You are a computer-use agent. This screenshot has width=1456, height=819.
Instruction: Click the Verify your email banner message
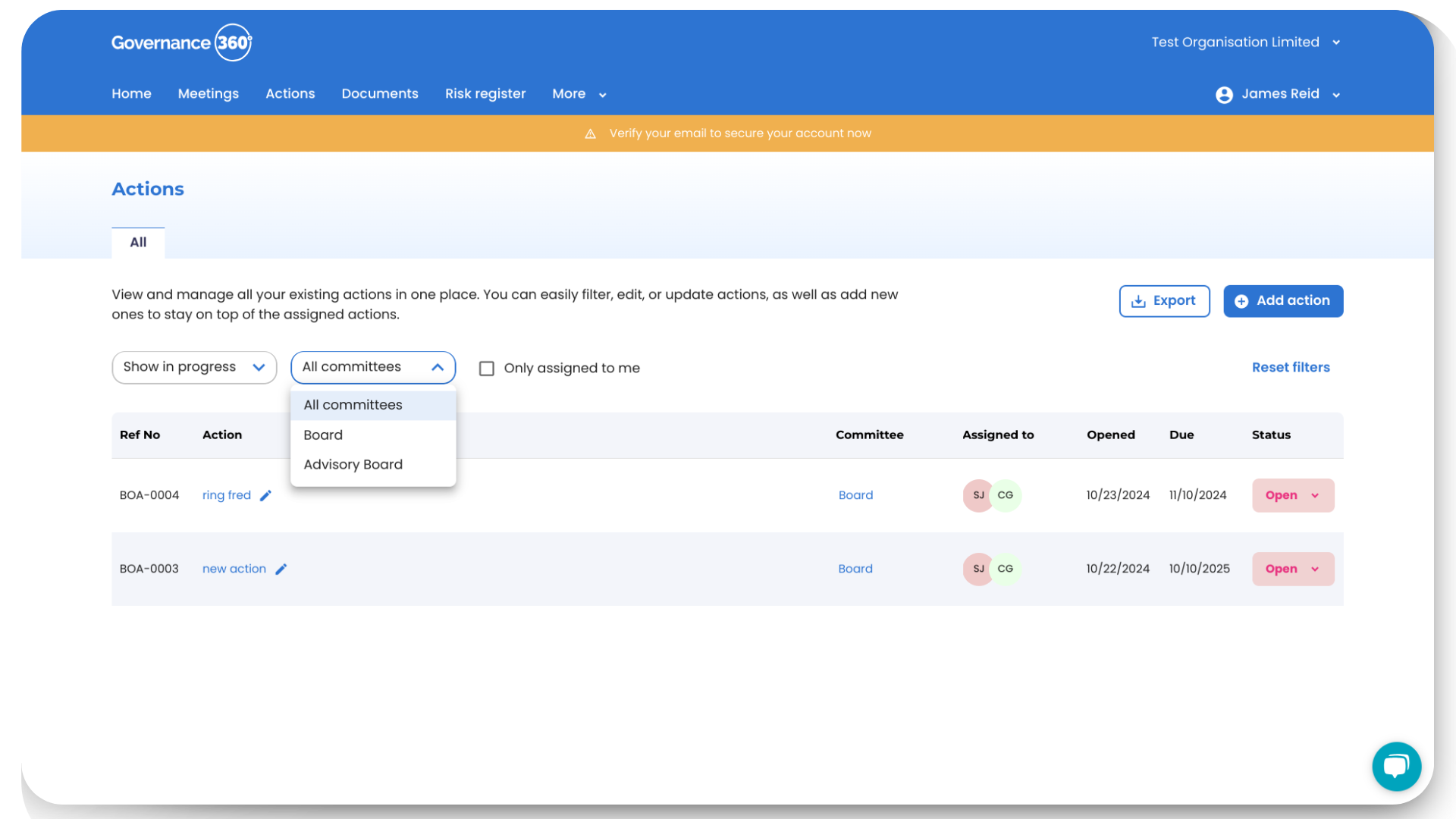click(740, 133)
